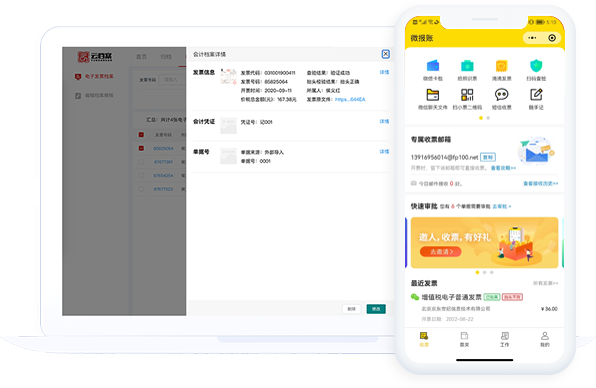Switch to the 工作 bottom tab
Image resolution: width=596 pixels, height=388 pixels.
(x=504, y=339)
